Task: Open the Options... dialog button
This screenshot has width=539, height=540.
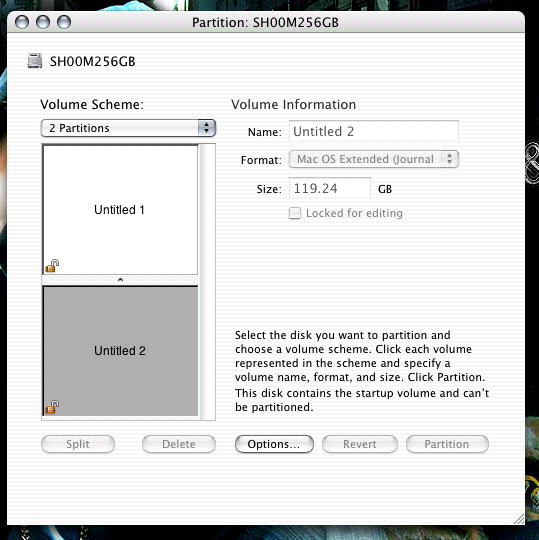Action: (274, 444)
